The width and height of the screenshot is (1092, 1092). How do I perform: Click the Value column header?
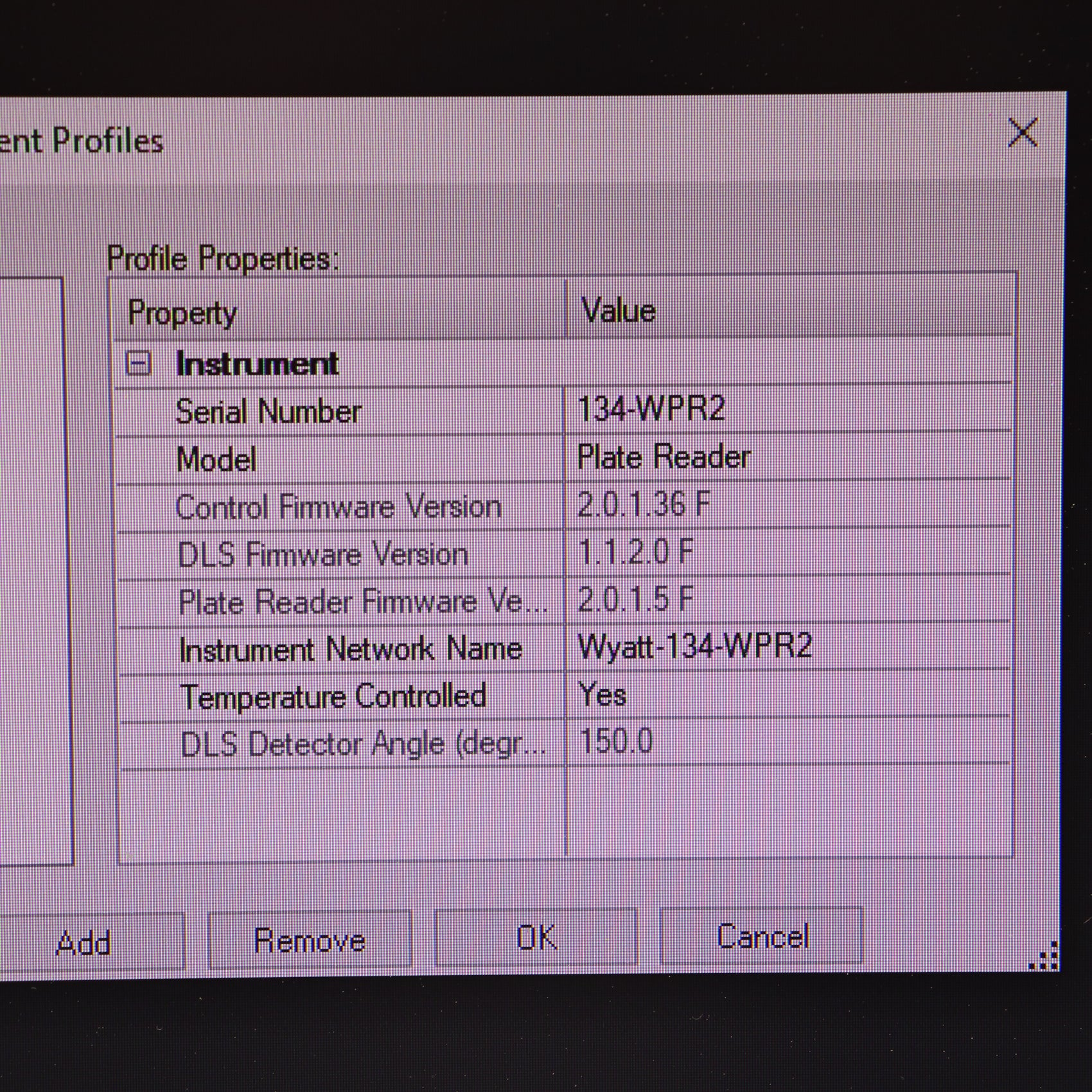[x=617, y=313]
